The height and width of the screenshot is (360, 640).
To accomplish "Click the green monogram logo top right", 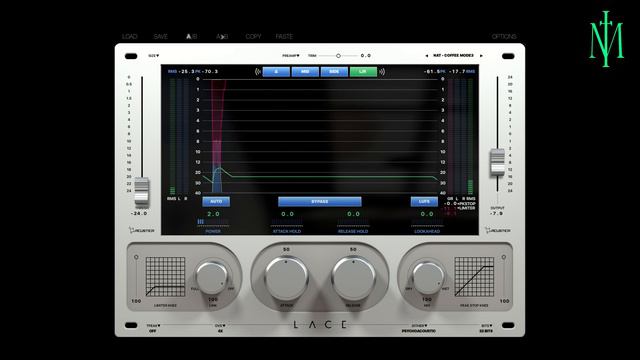I will tap(607, 39).
